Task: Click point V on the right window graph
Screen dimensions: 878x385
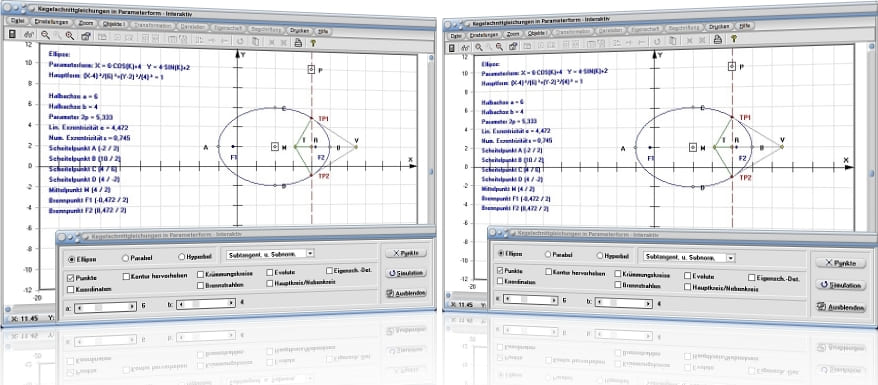Action: (782, 147)
